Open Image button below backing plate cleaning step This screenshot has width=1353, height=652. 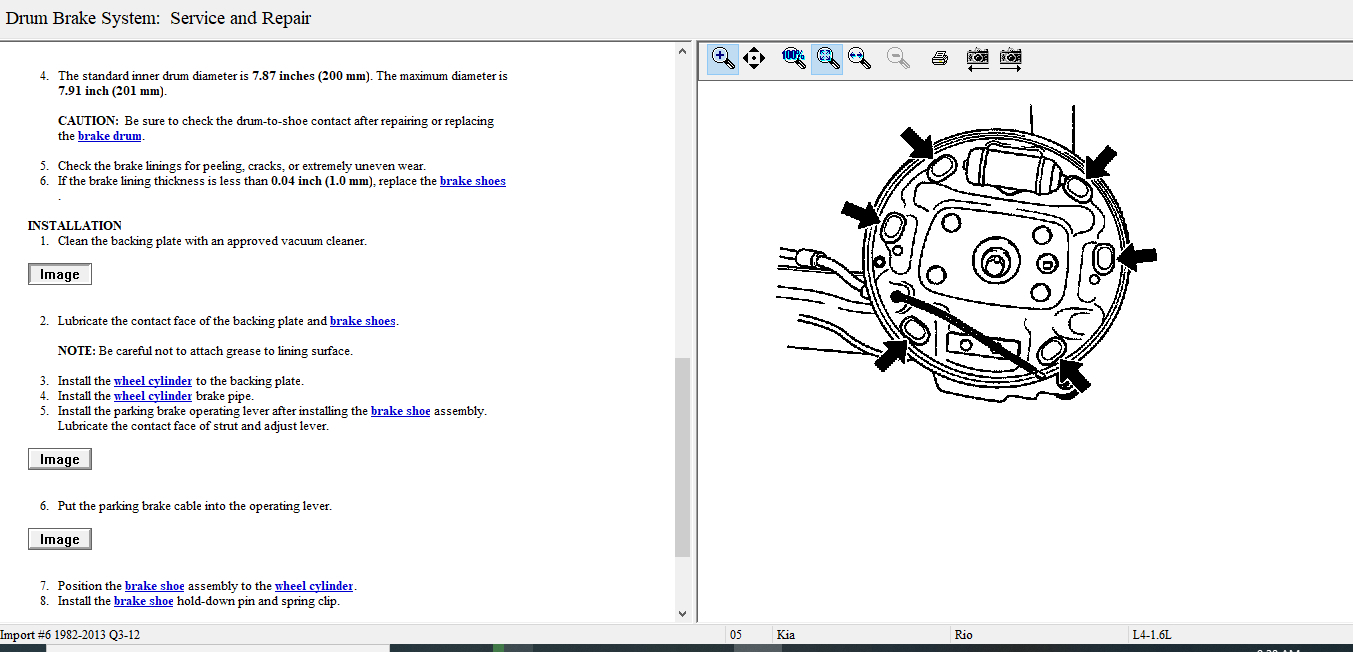tap(60, 275)
